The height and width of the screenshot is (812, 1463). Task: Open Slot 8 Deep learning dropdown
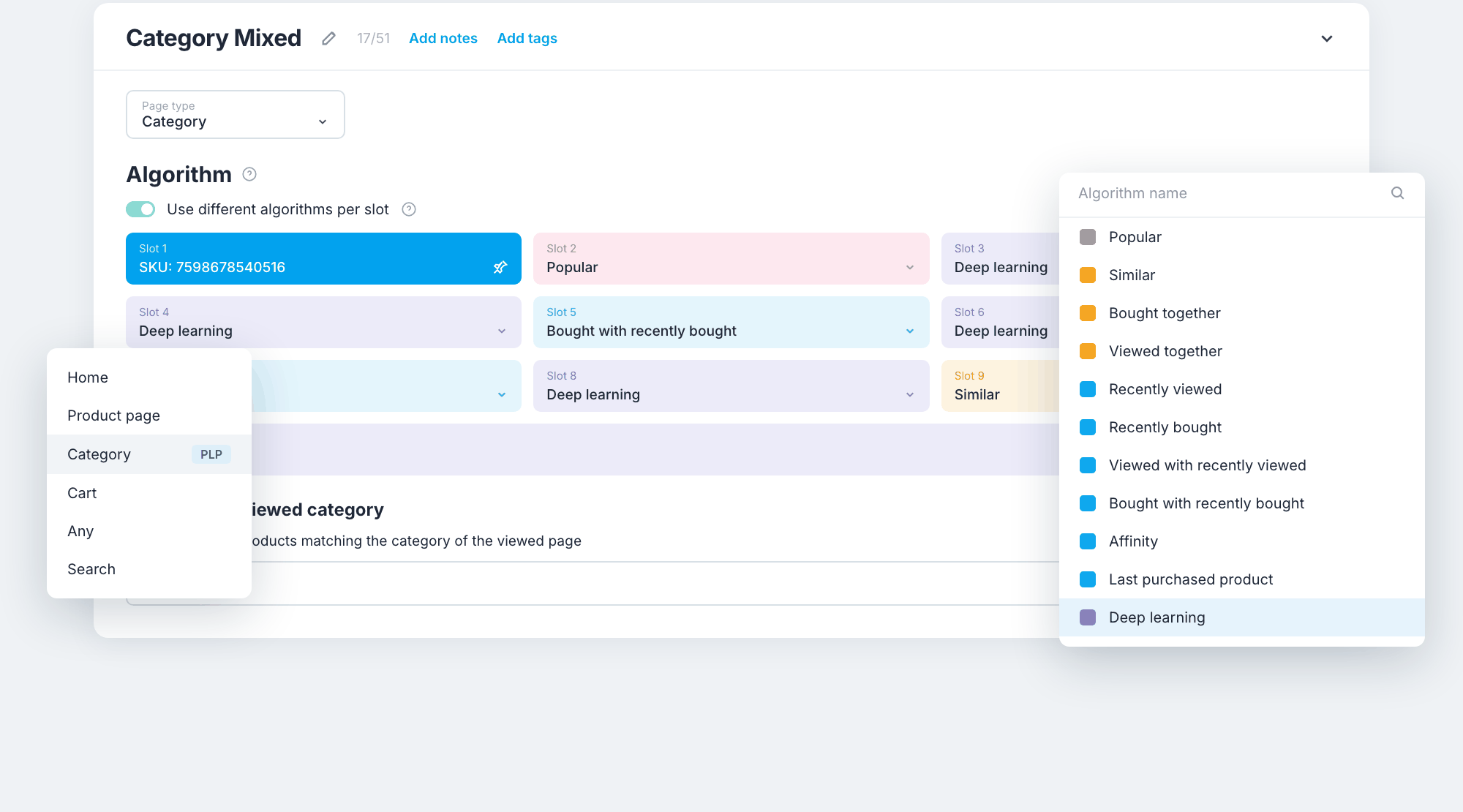point(731,386)
